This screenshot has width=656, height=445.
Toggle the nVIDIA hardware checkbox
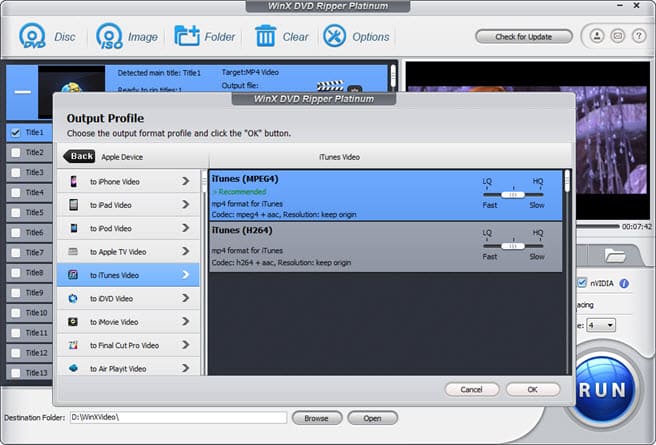tap(582, 283)
